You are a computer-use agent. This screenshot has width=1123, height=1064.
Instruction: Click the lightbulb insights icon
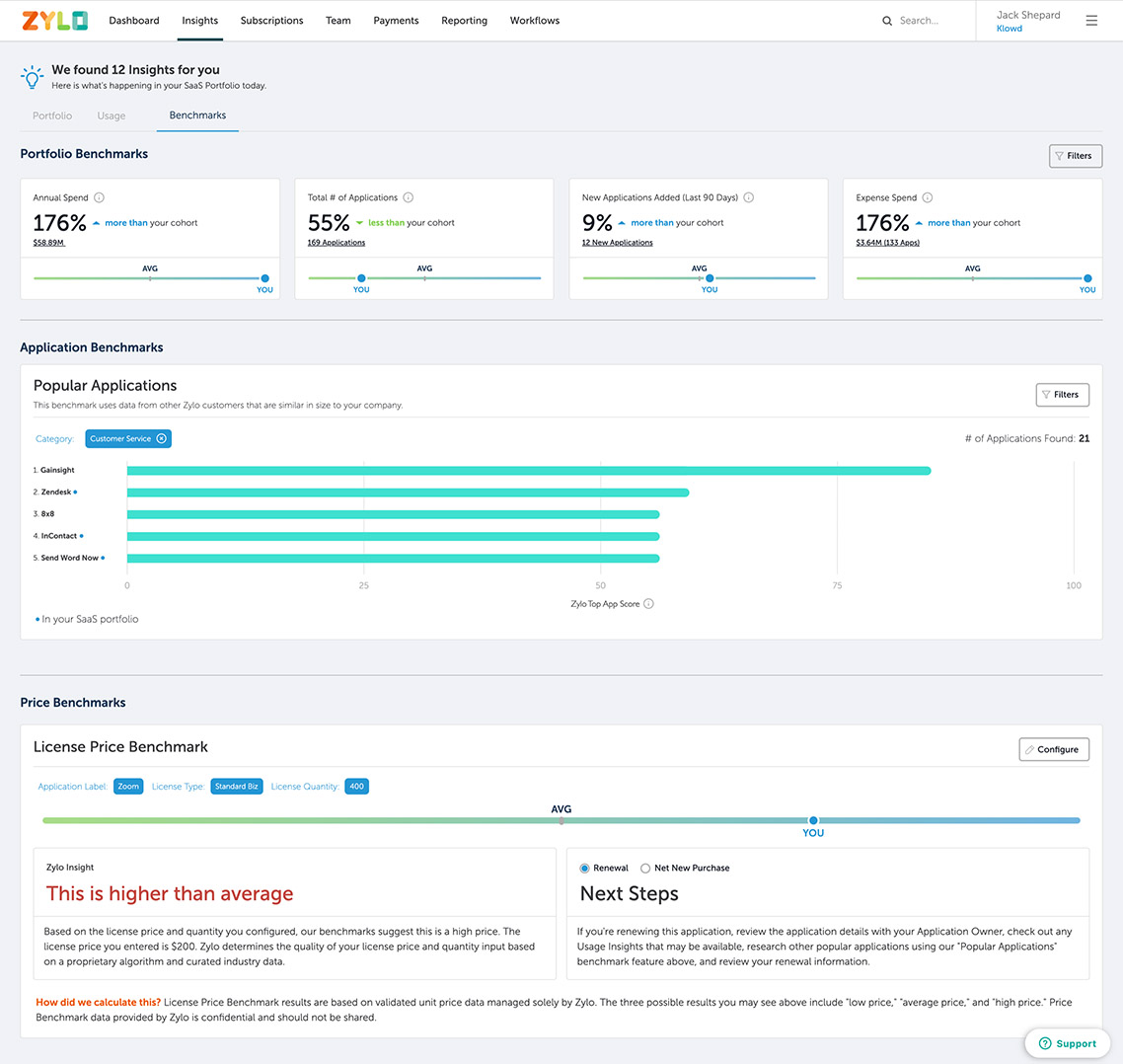point(33,77)
